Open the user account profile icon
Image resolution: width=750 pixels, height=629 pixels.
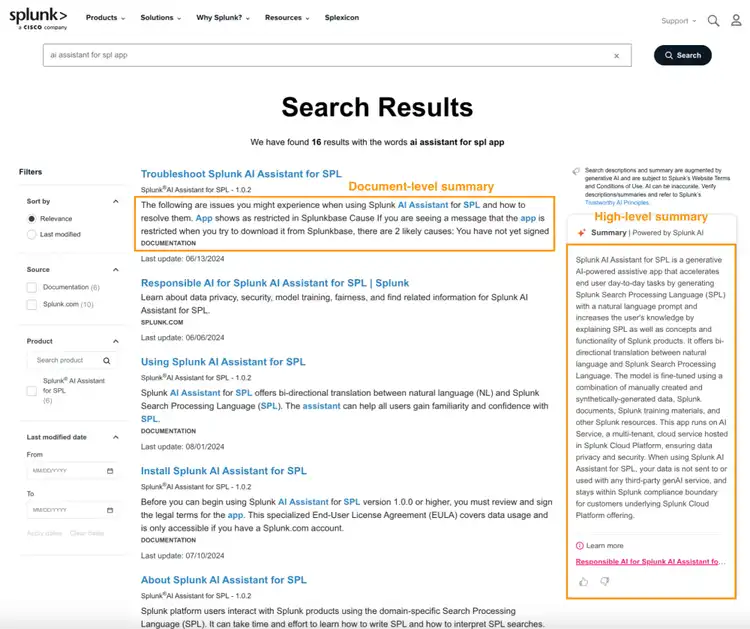(x=734, y=20)
